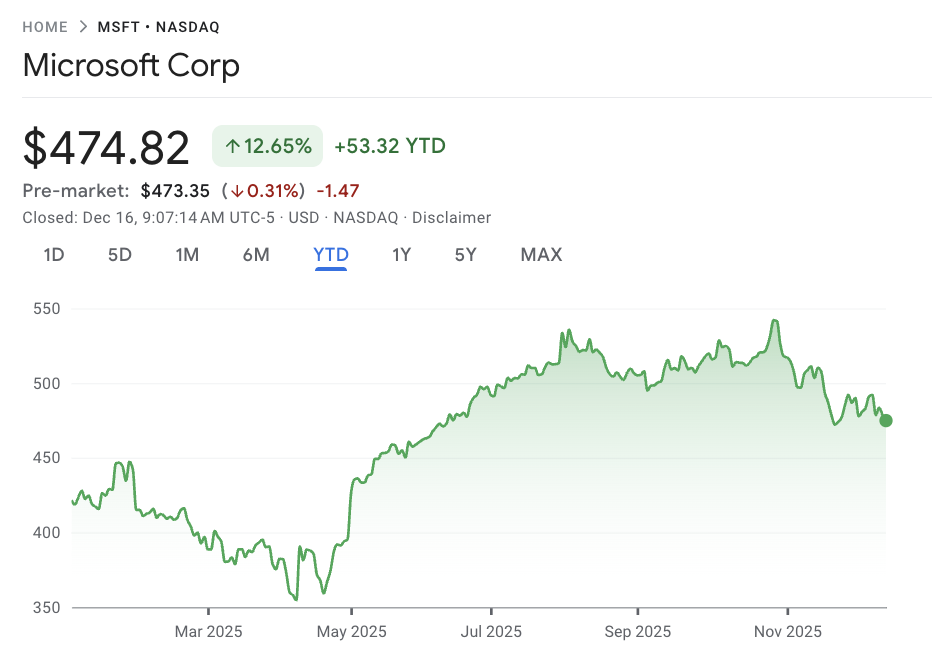This screenshot has width=932, height=666.
Task: Click the breadcrumb chevron arrow after HOME
Action: coord(83,27)
